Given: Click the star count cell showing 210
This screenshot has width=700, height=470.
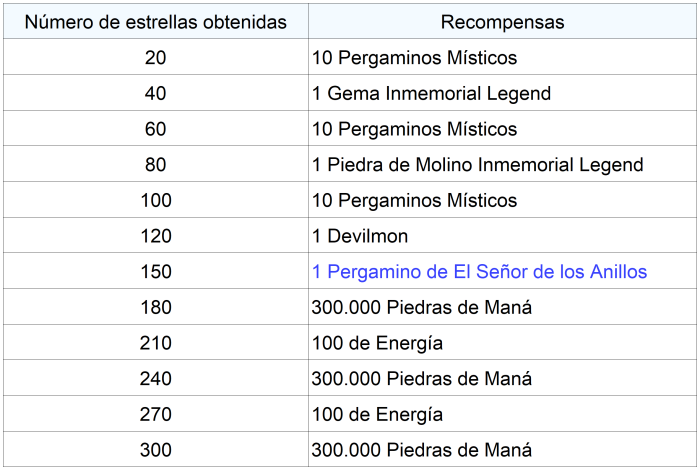Looking at the screenshot, I should tap(155, 343).
